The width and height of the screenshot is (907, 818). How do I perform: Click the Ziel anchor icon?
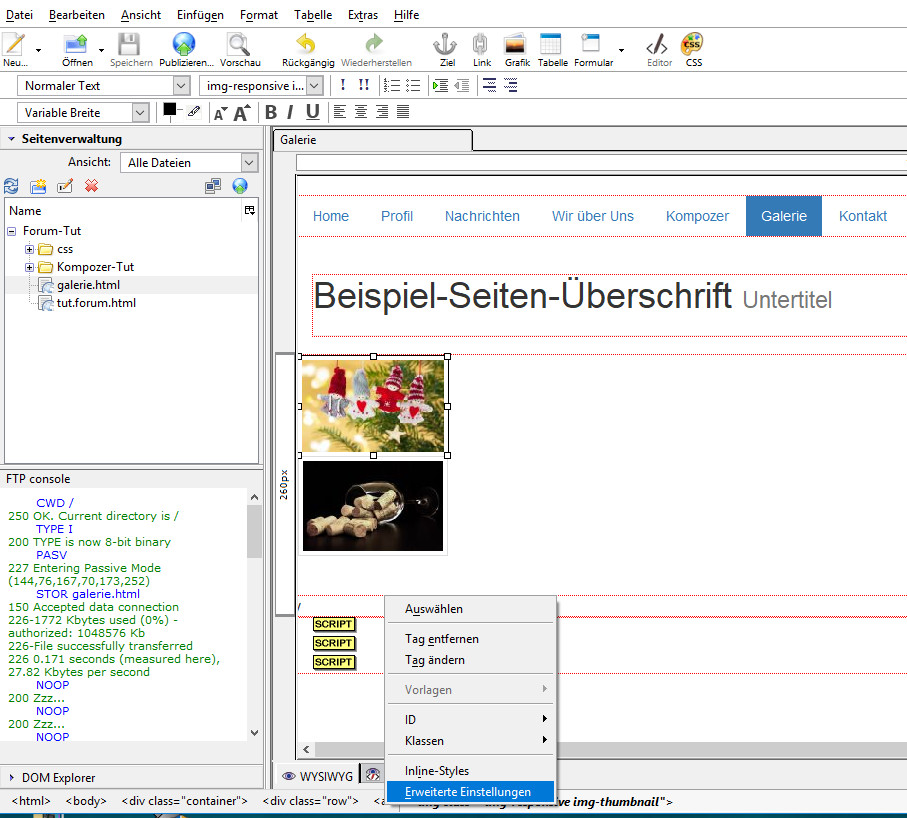[x=445, y=45]
